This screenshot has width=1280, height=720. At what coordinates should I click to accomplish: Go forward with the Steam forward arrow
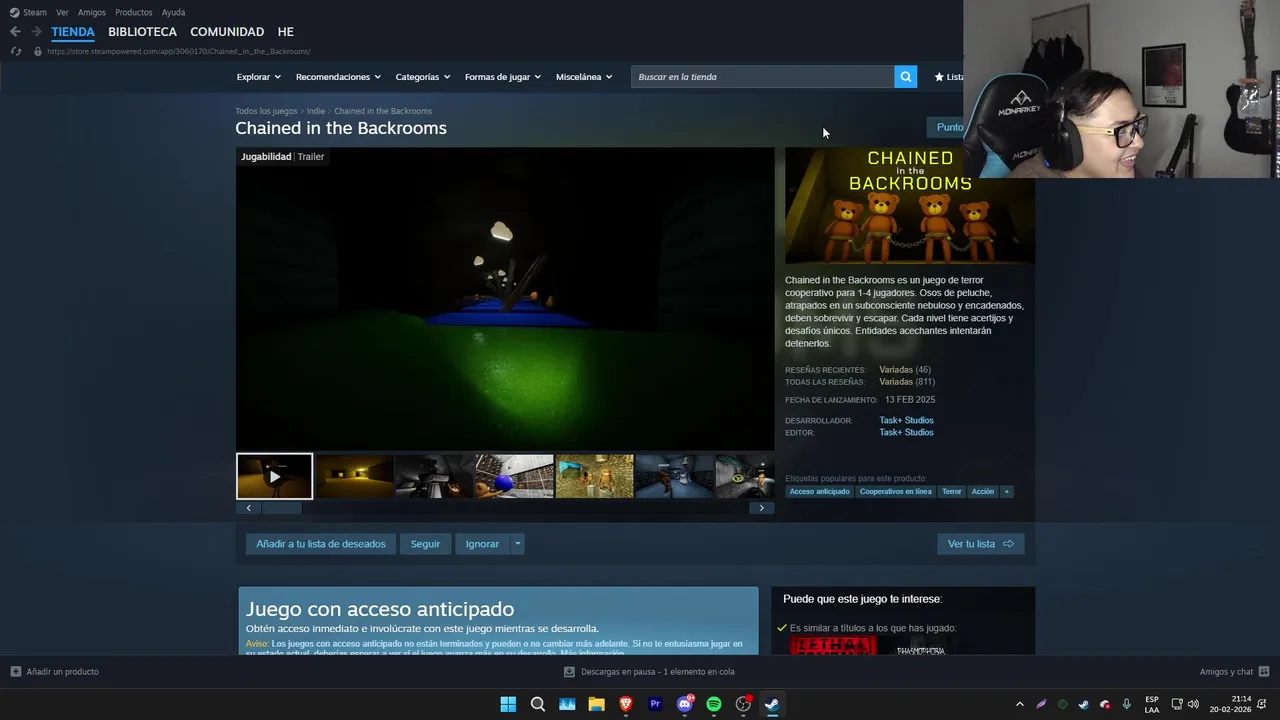[x=36, y=32]
